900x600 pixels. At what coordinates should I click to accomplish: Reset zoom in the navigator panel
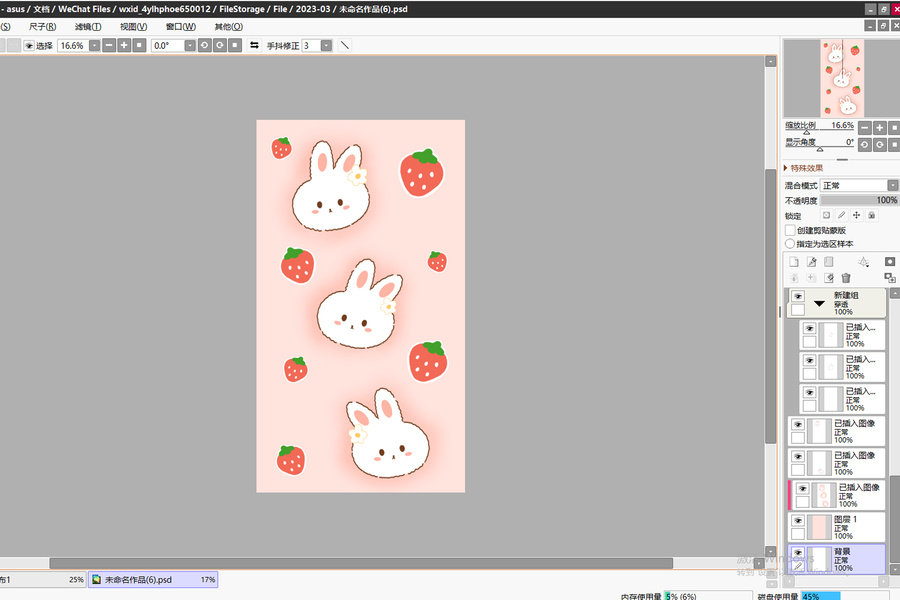point(894,128)
